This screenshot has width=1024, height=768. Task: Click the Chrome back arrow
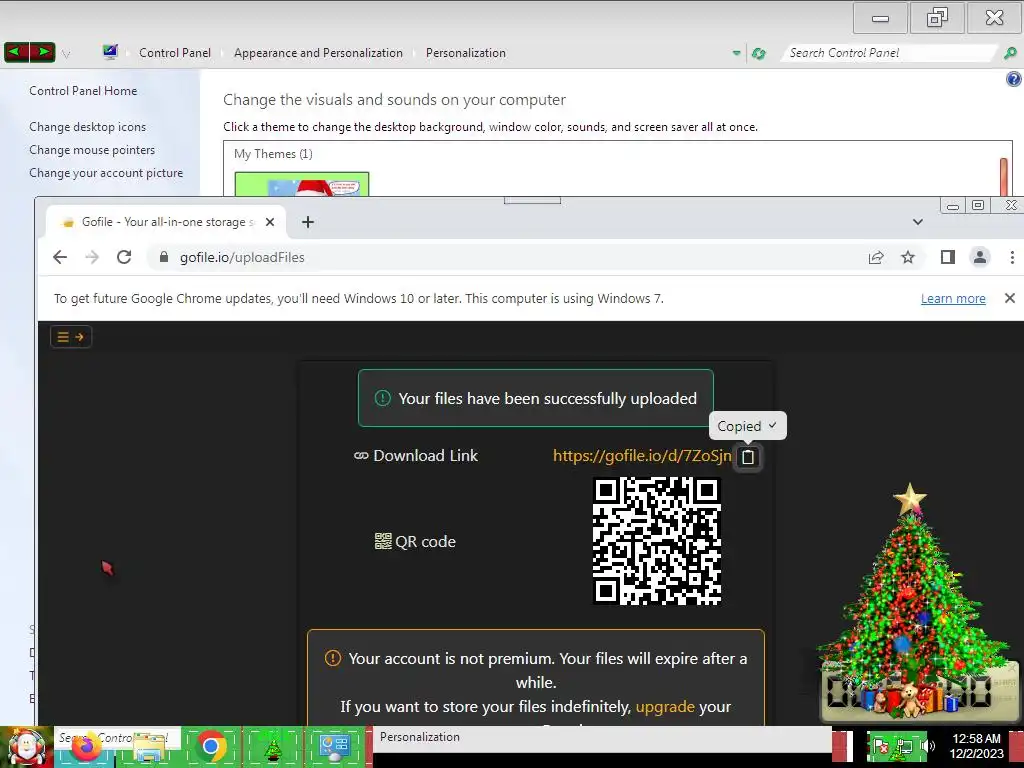tap(60, 257)
